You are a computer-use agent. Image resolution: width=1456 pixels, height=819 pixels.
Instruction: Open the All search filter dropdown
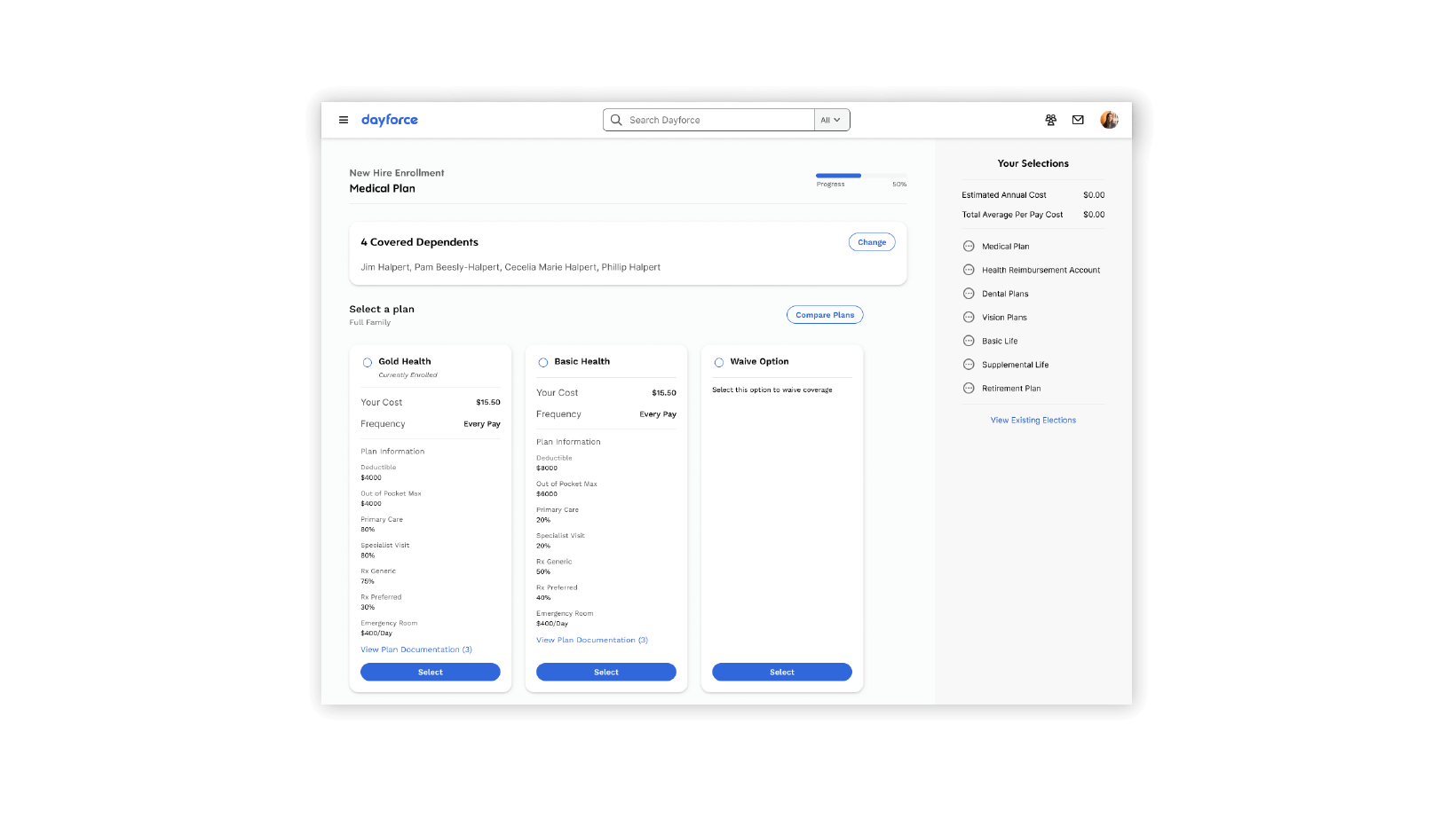pyautogui.click(x=830, y=119)
